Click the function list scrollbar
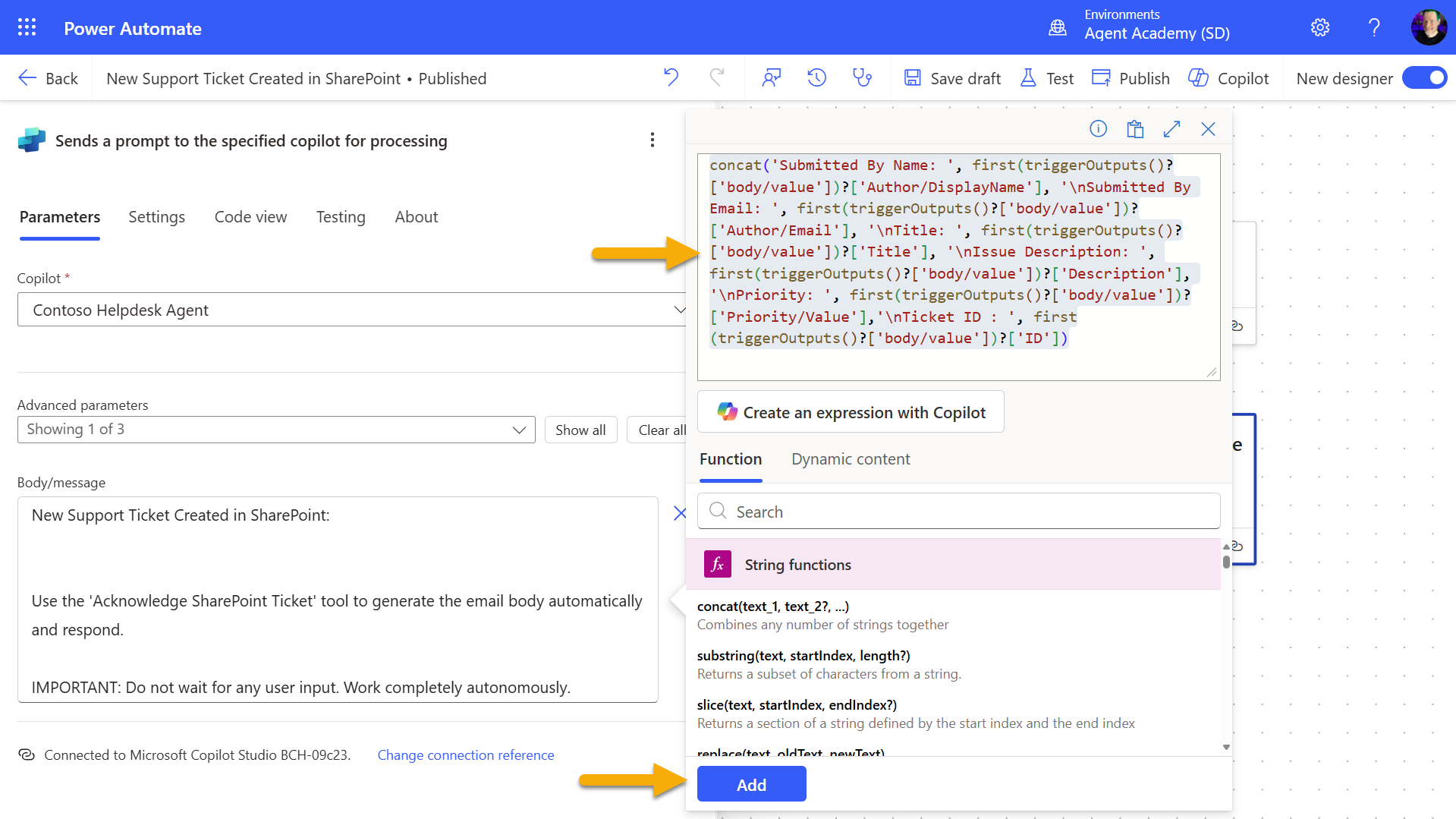This screenshot has width=1456, height=819. point(1226,563)
